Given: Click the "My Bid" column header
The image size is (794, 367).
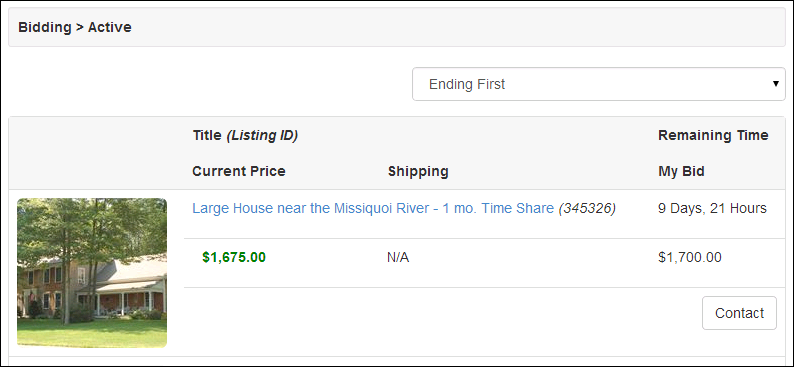Looking at the screenshot, I should click(681, 172).
